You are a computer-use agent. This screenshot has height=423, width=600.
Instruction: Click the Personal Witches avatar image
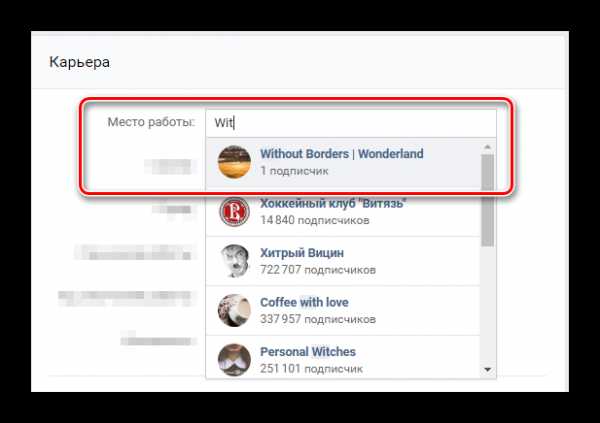[x=234, y=359]
